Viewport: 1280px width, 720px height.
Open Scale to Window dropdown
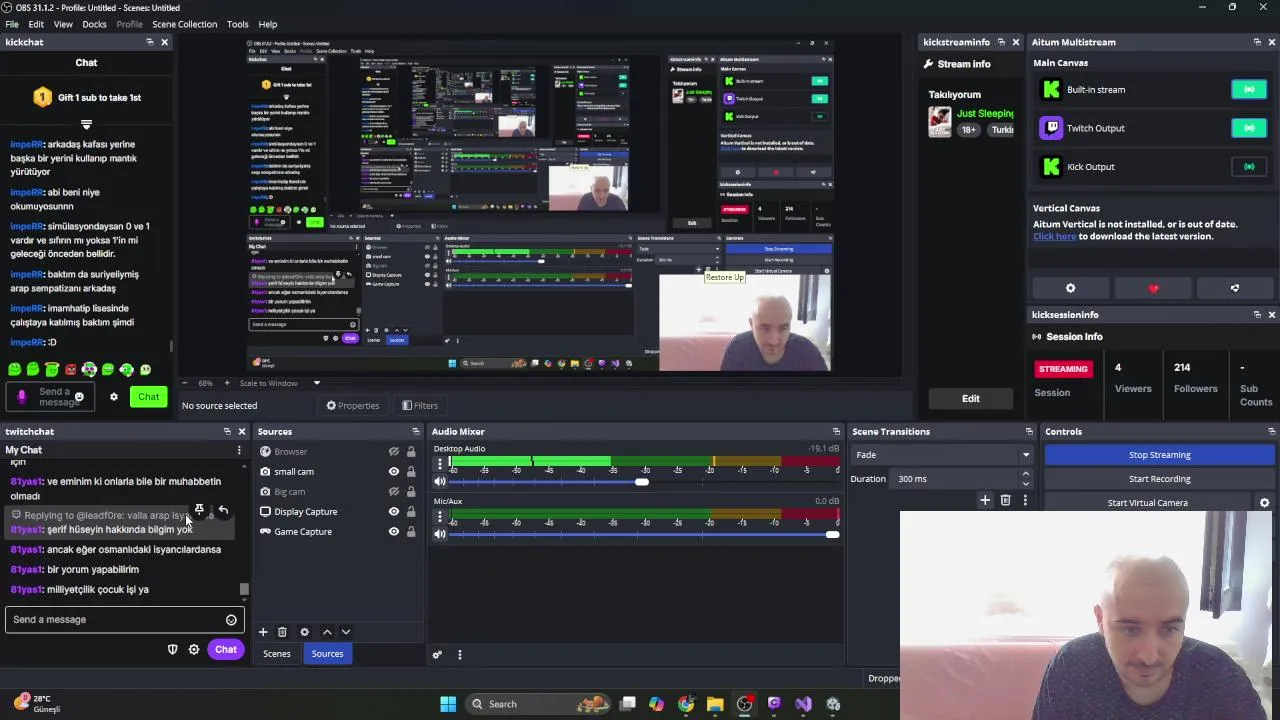pyautogui.click(x=317, y=383)
